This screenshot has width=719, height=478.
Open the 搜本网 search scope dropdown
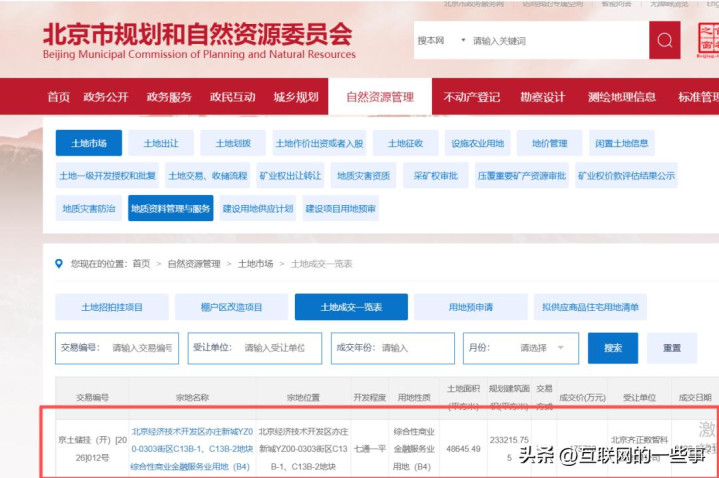tap(441, 41)
